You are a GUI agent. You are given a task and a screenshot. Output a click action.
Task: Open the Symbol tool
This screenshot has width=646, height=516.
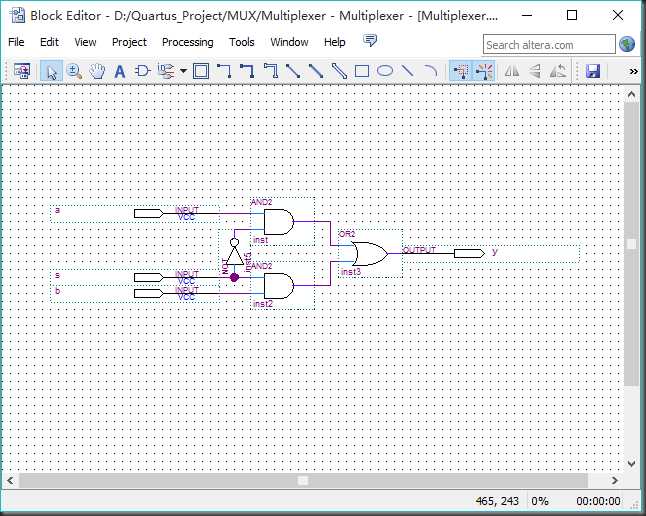tap(143, 71)
